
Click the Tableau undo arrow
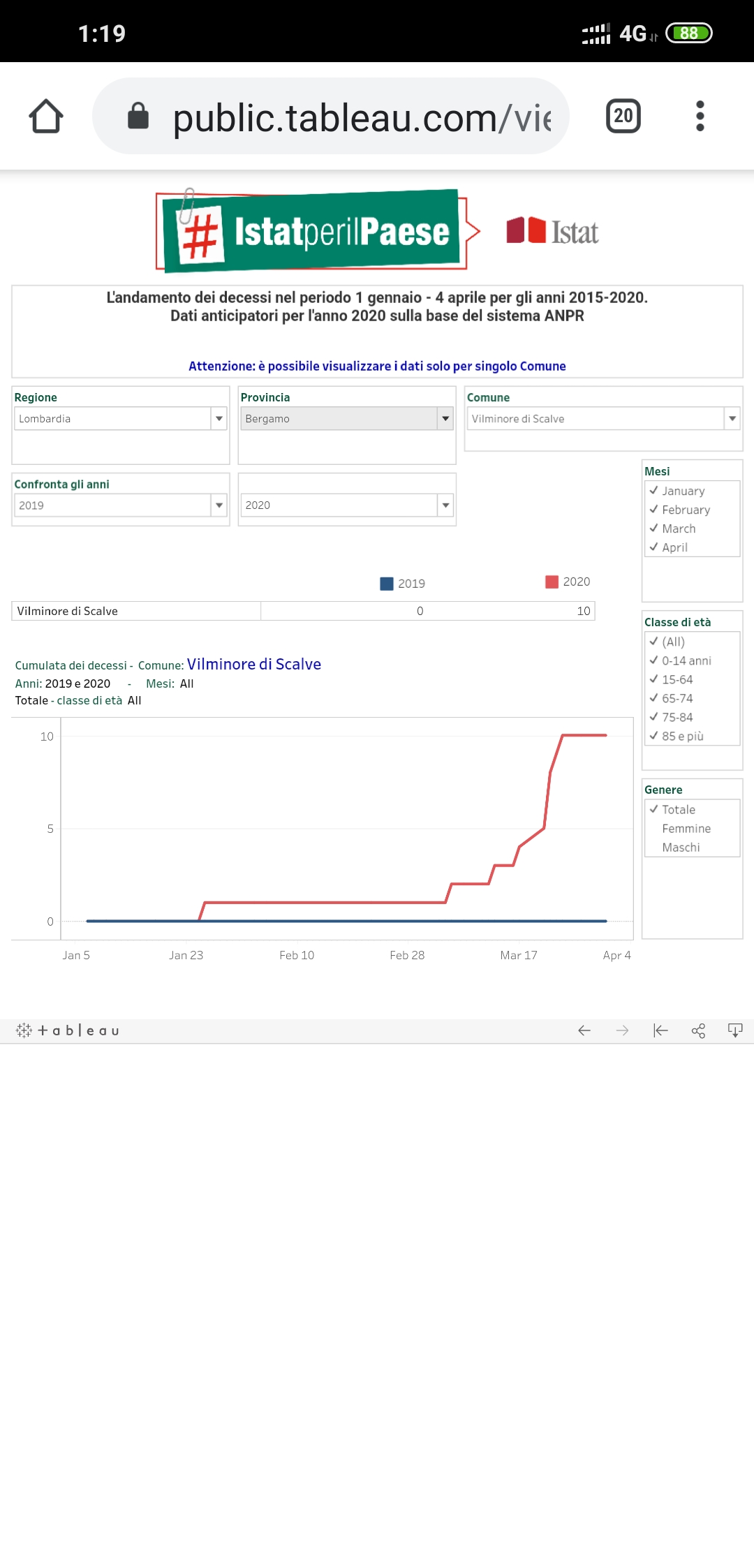(584, 1030)
